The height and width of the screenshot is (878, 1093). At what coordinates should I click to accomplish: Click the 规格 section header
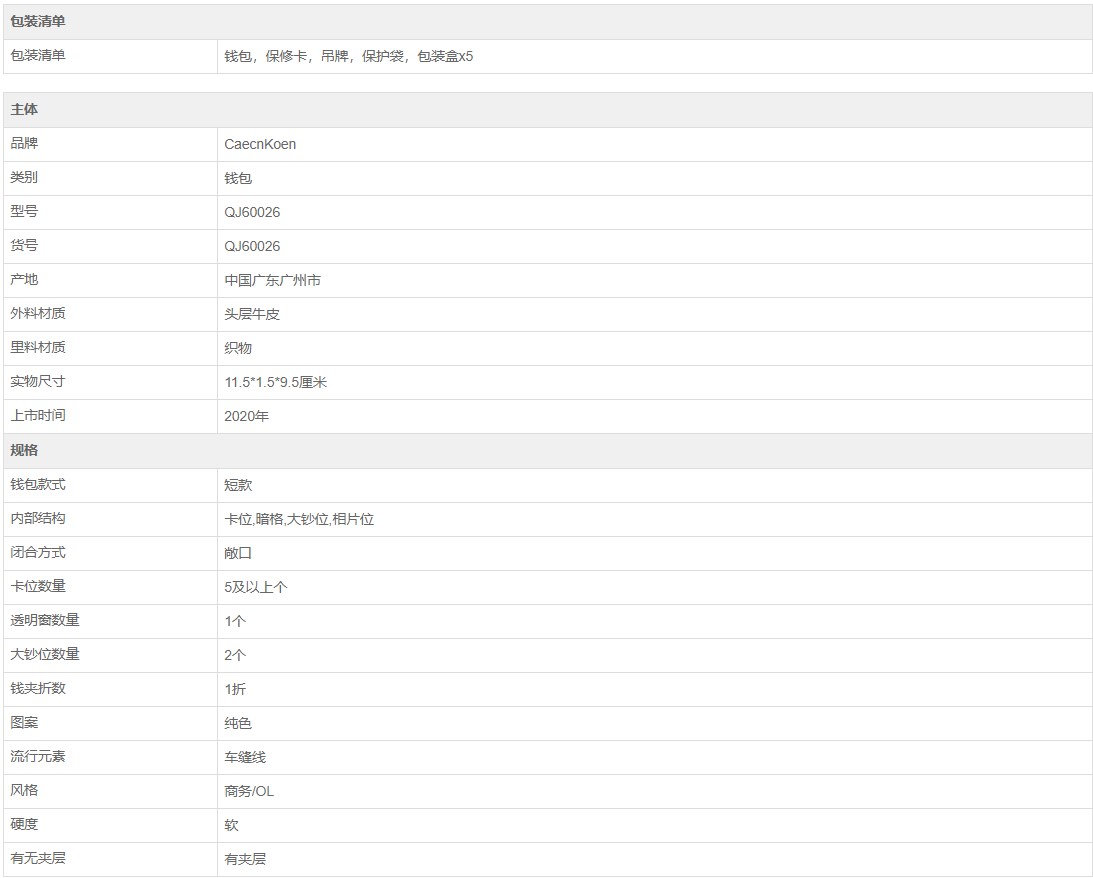coord(547,450)
